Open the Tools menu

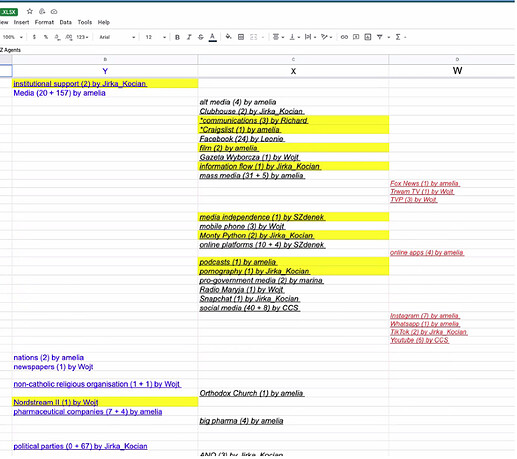click(85, 22)
